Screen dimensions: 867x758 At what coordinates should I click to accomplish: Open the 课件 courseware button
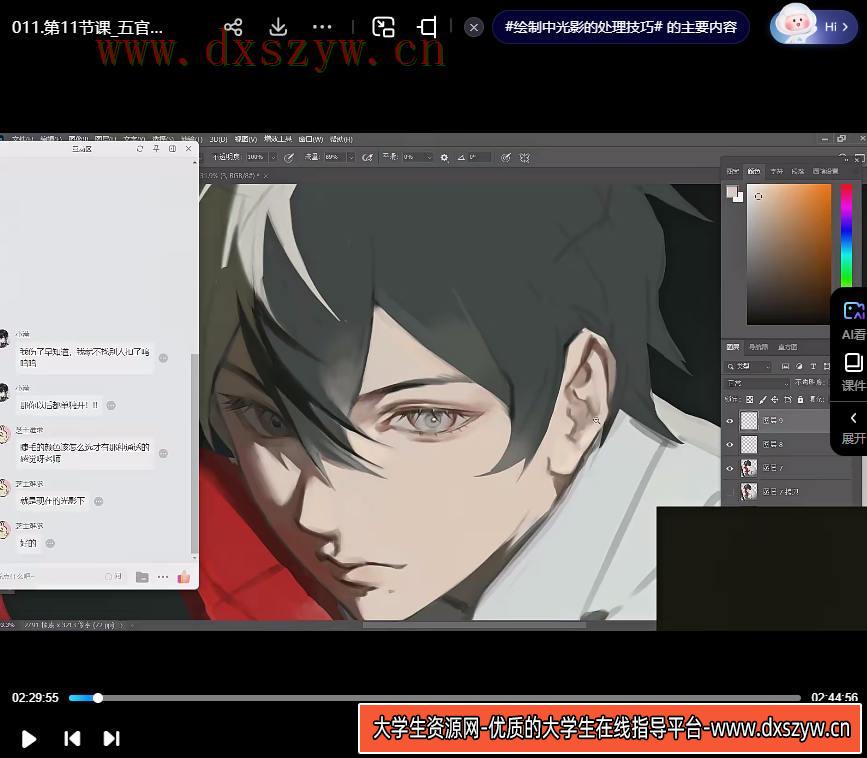point(853,372)
